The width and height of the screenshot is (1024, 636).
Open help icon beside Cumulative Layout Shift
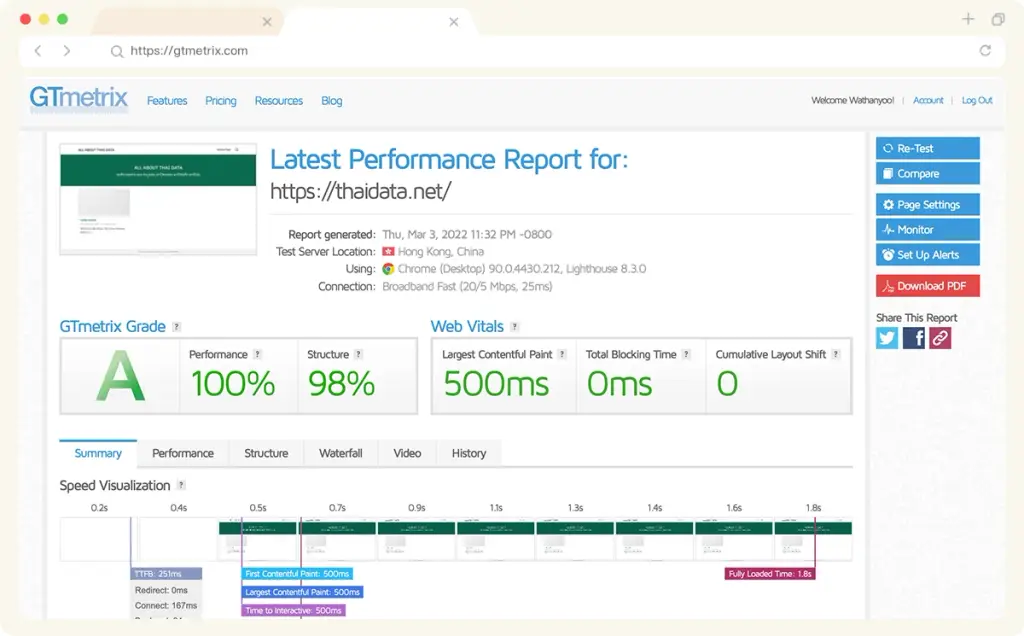[x=835, y=354]
